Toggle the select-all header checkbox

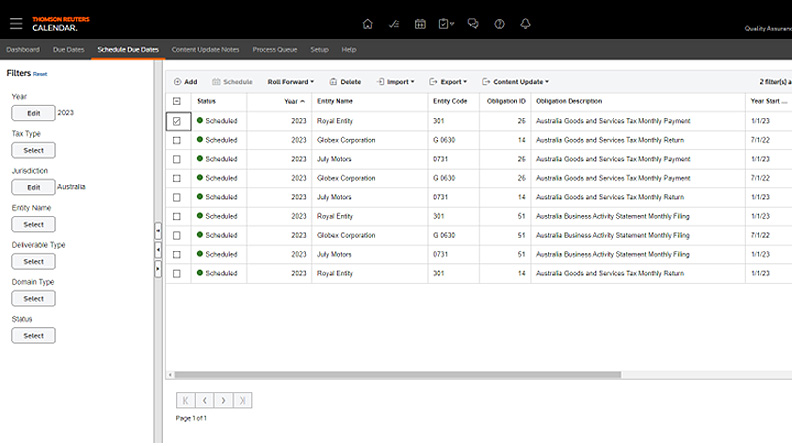(x=177, y=101)
